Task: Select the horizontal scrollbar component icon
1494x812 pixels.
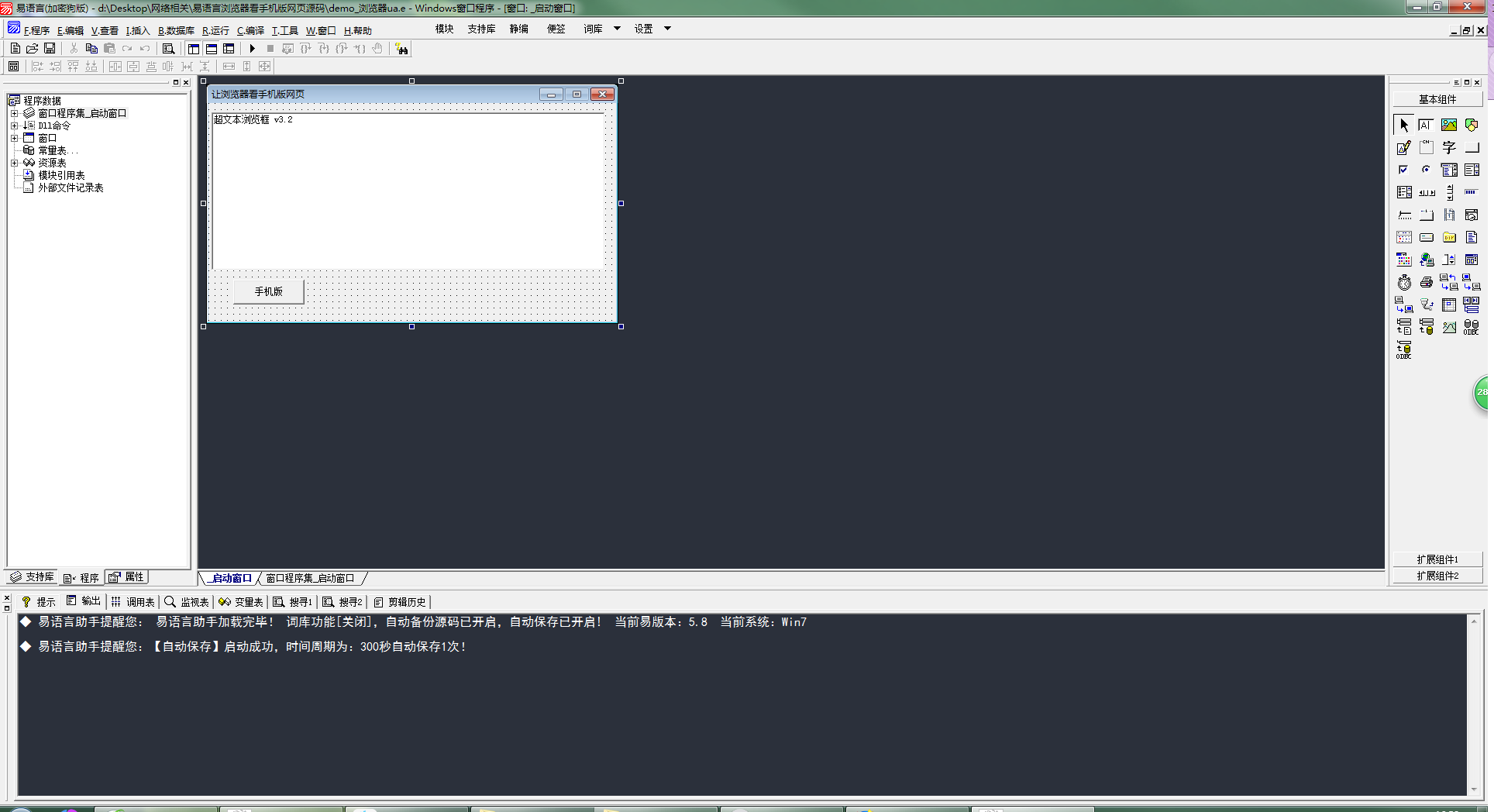Action: (1427, 192)
